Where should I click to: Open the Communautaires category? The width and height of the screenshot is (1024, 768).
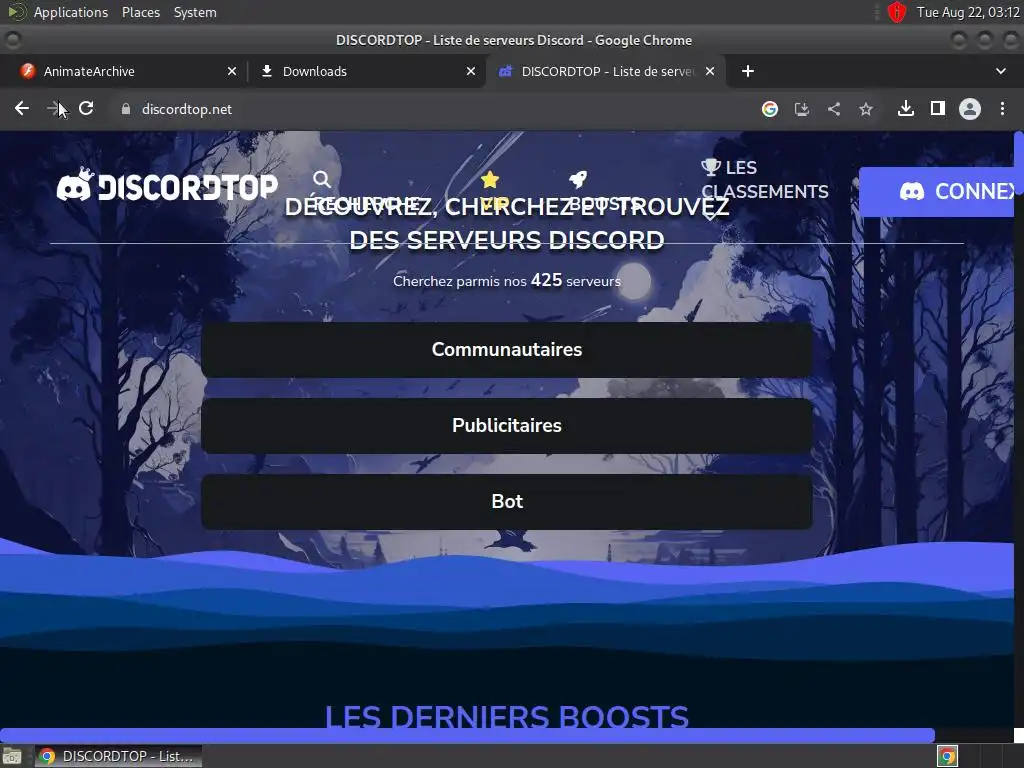coord(507,349)
